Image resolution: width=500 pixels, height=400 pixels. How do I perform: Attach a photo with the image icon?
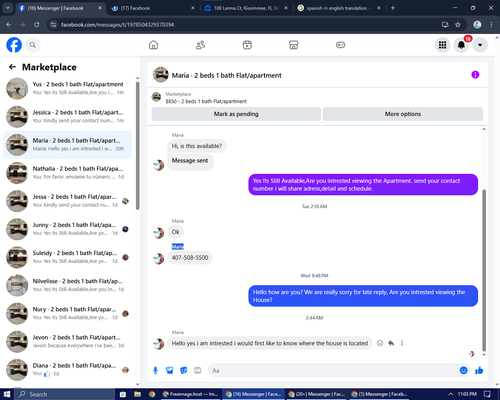click(170, 370)
